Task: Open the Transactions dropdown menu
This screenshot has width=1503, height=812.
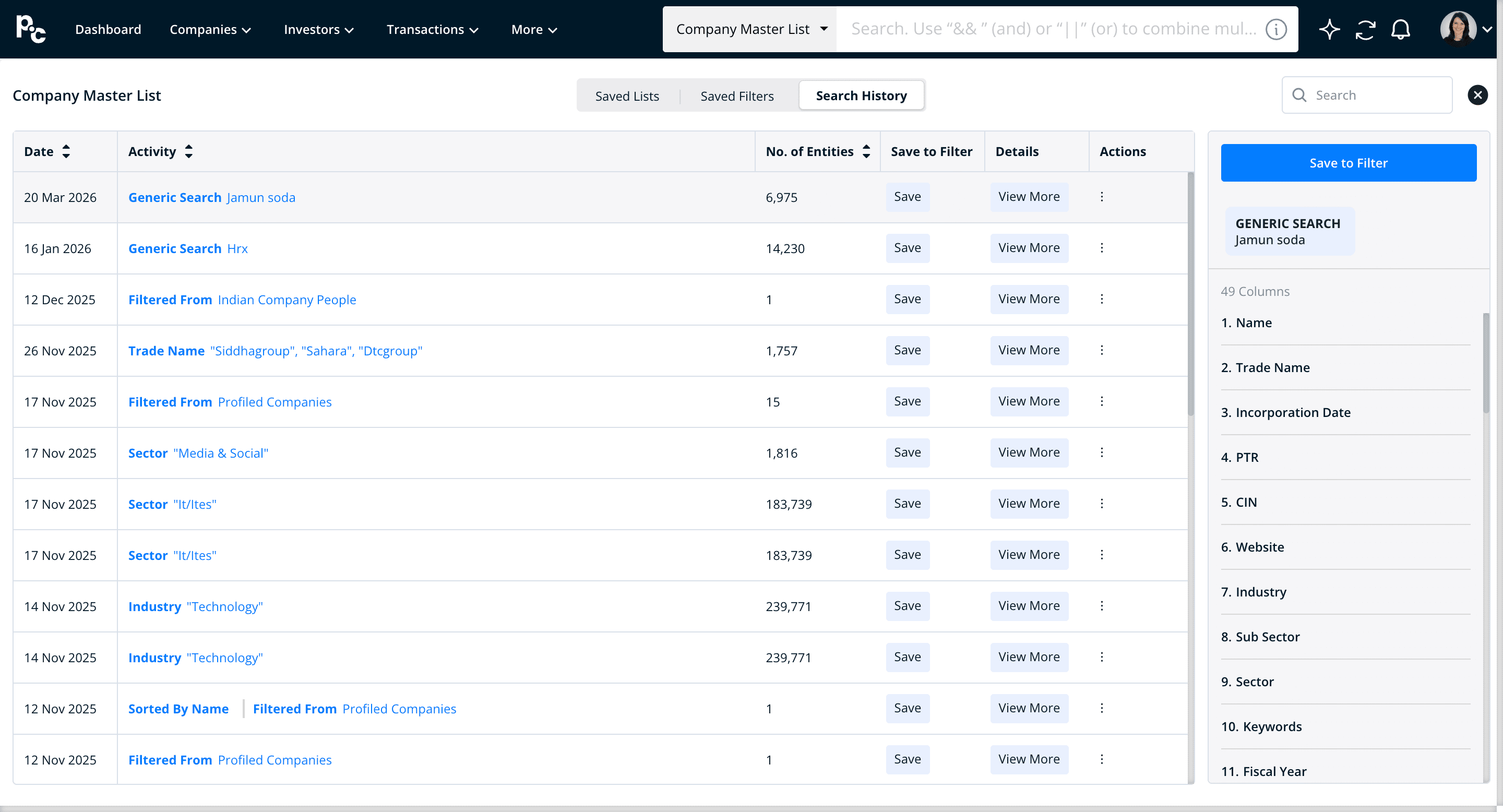Action: point(432,29)
